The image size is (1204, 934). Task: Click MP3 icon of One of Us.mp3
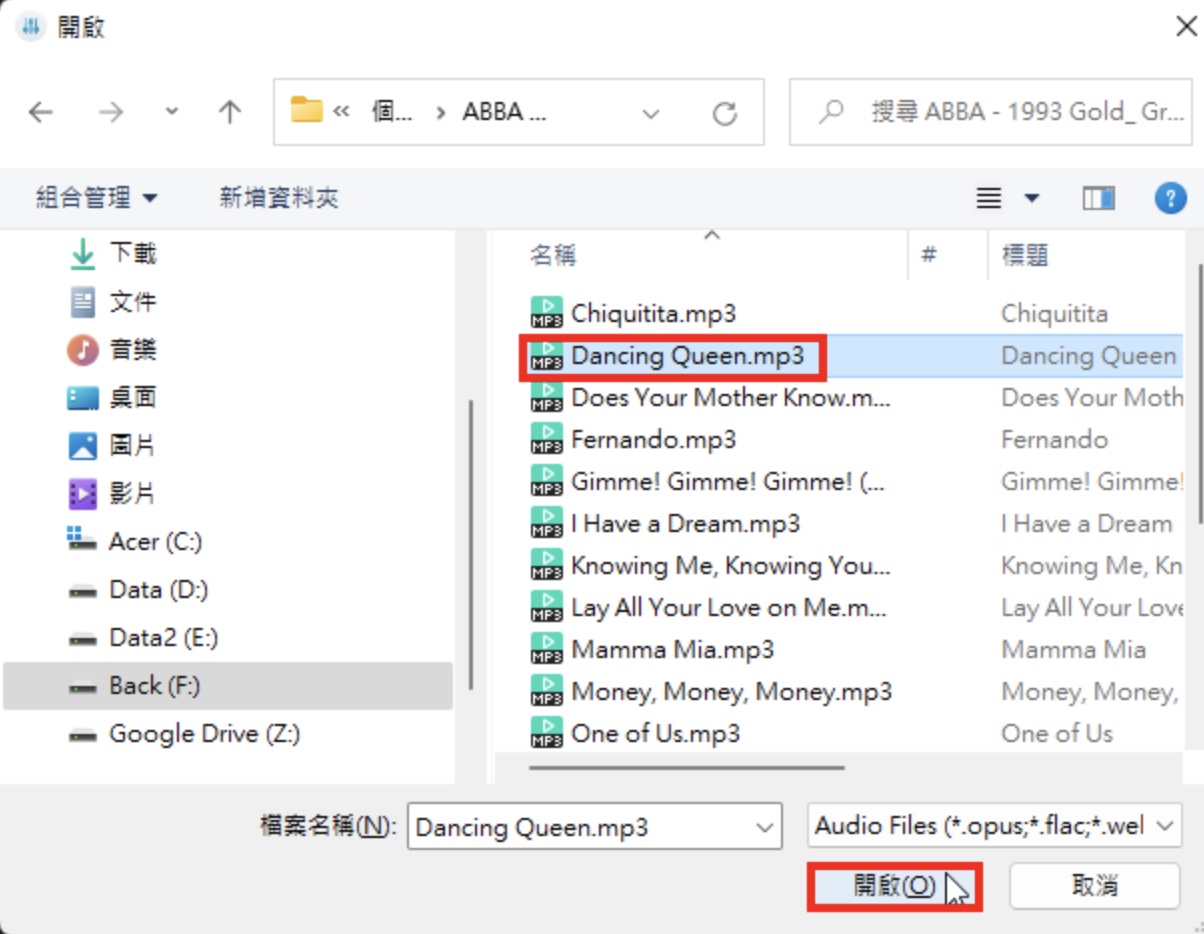pos(546,734)
